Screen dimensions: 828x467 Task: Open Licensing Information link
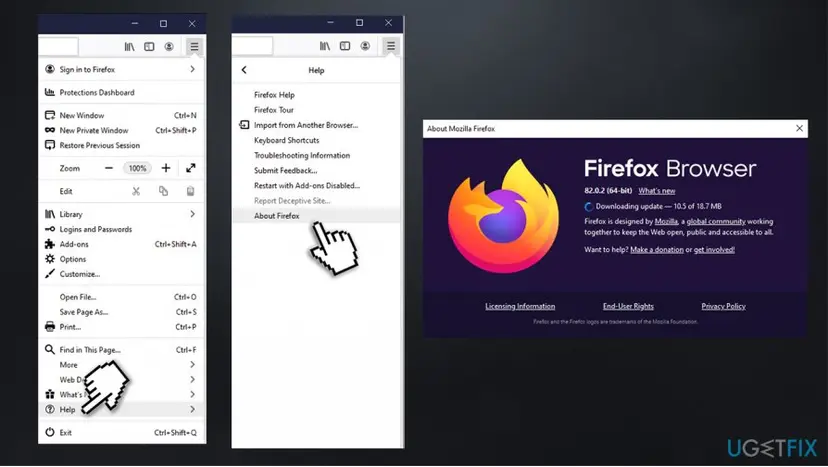pos(520,306)
